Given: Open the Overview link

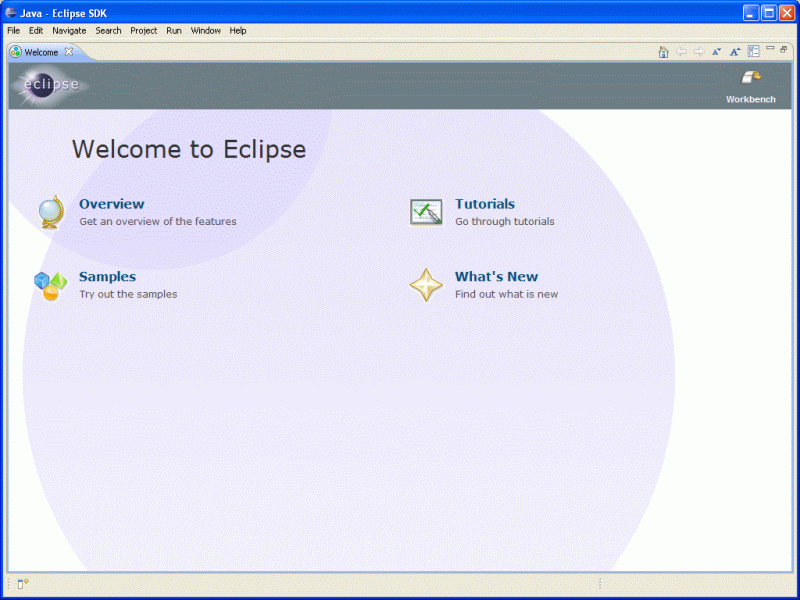Looking at the screenshot, I should [x=112, y=204].
